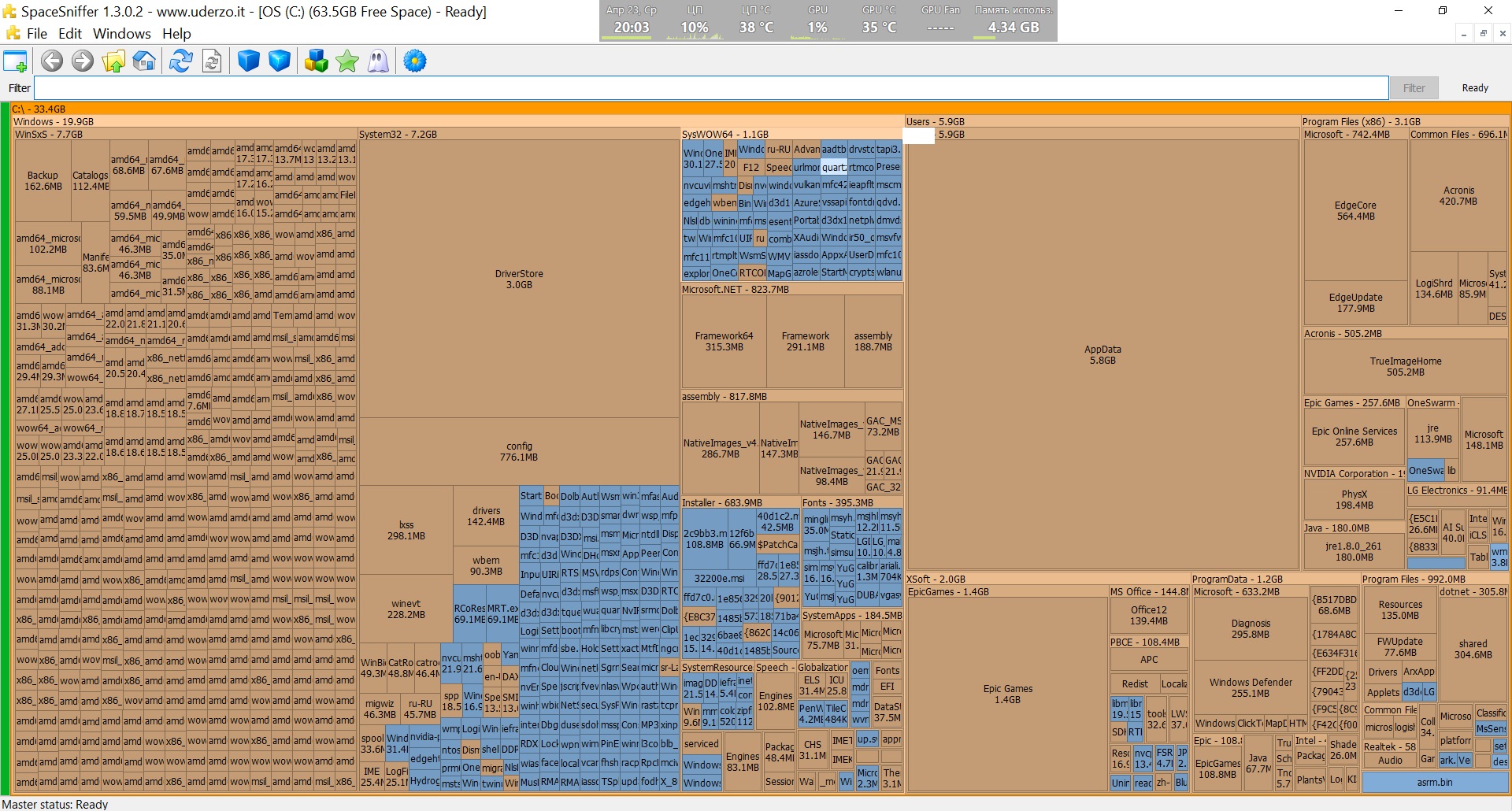Click the PhysX 198.4MB block
The height and width of the screenshot is (811, 1512).
click(1354, 499)
